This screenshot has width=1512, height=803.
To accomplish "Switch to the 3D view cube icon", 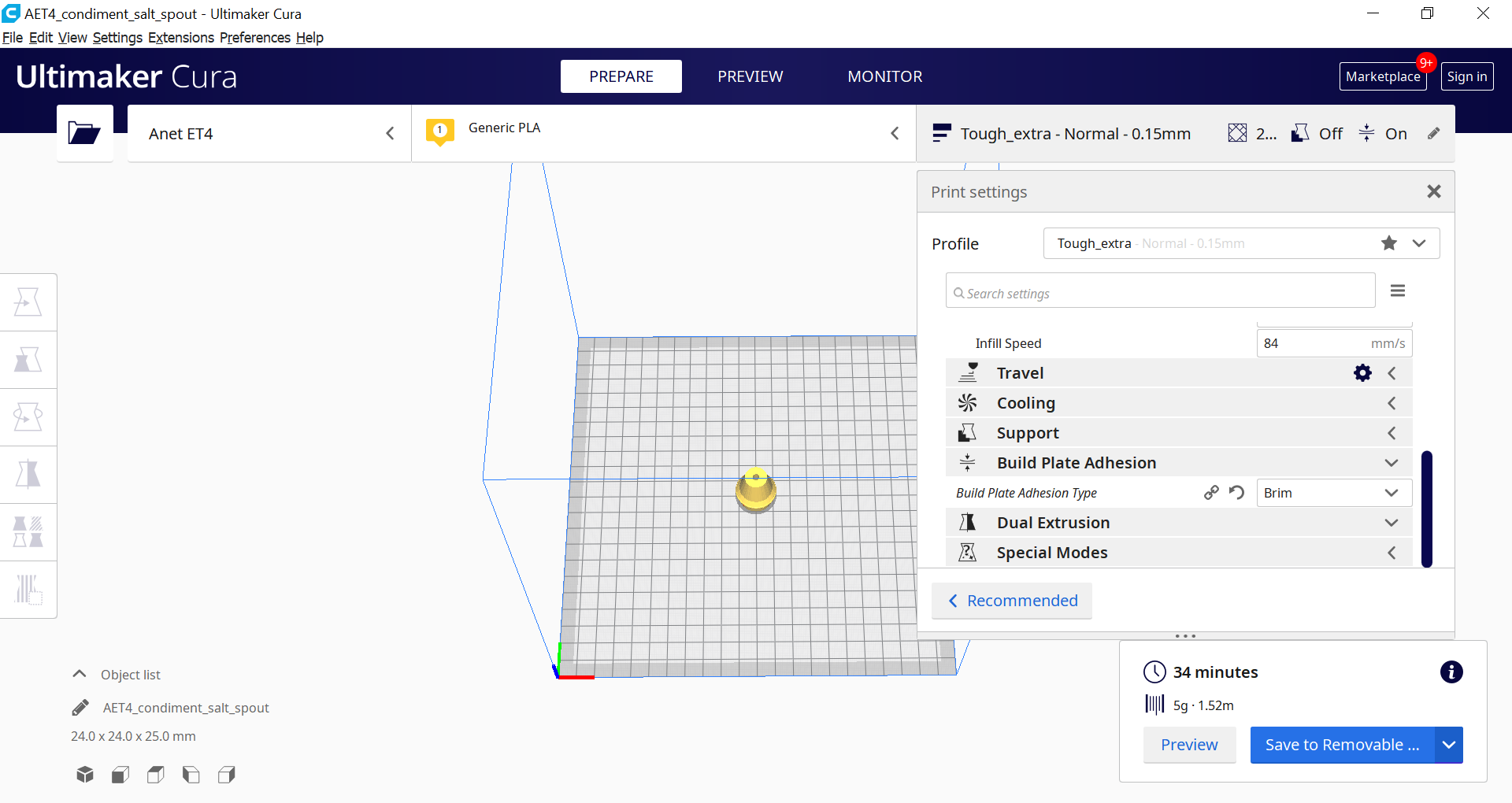I will click(85, 775).
